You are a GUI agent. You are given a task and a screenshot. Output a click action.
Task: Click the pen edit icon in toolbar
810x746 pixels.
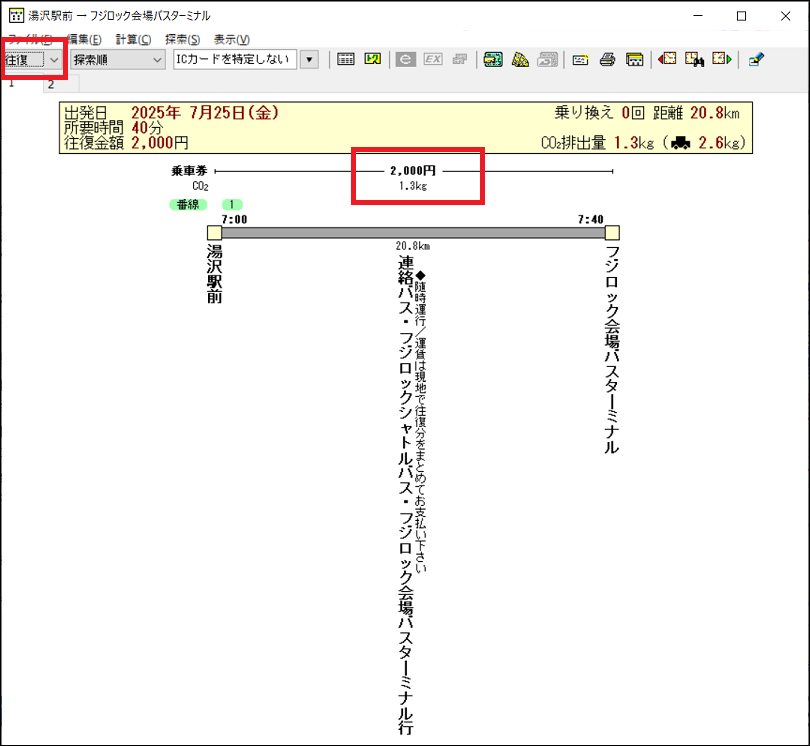(x=756, y=60)
